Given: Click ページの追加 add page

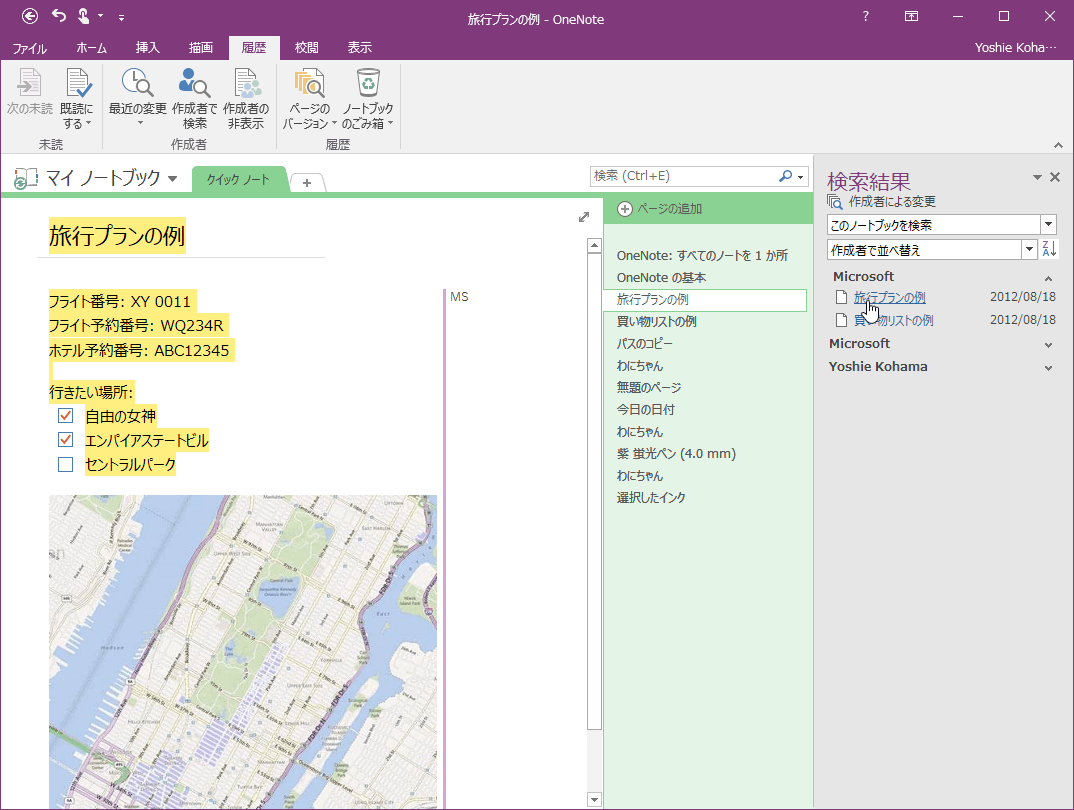Looking at the screenshot, I should coord(660,209).
